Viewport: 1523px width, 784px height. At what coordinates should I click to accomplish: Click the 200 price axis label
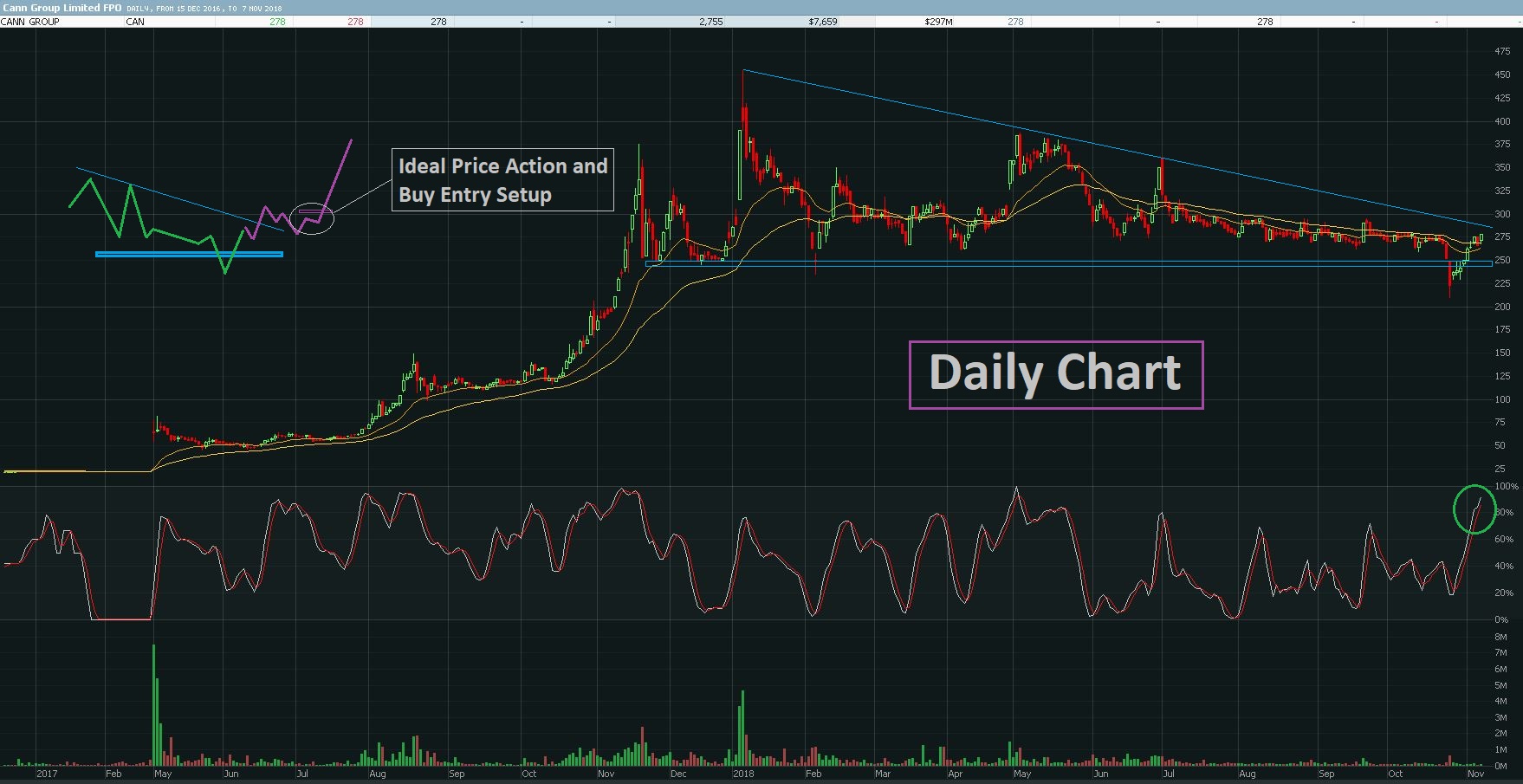tap(1502, 308)
